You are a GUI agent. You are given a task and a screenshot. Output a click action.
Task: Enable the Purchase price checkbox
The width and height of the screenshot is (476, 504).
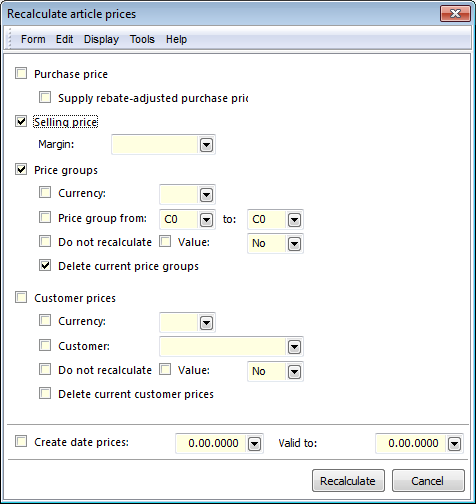click(21, 73)
